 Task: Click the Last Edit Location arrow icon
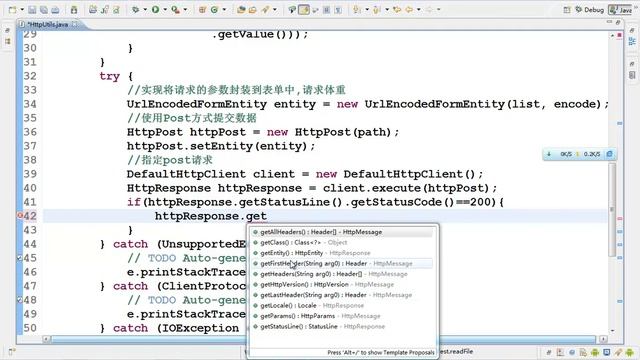[x=397, y=9]
